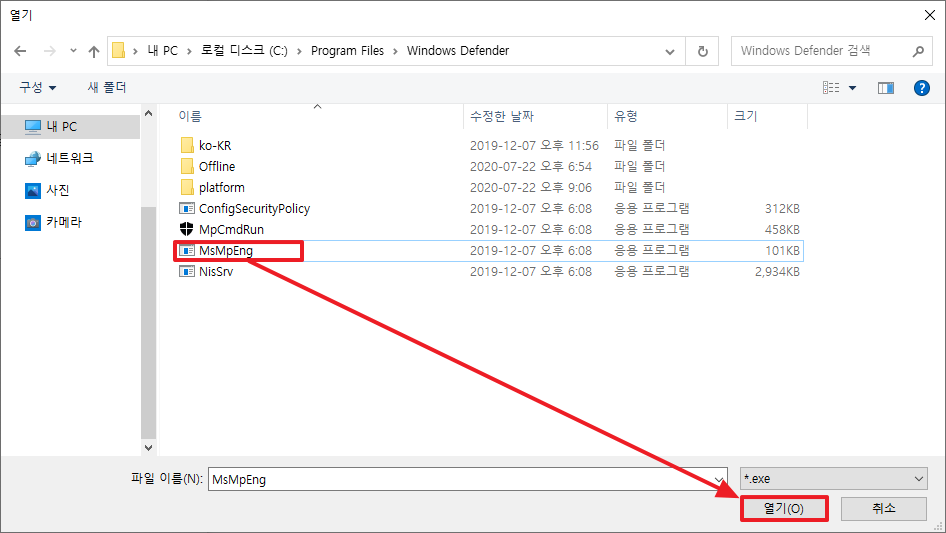
Task: Close the 열기 dialog
Action: [930, 15]
